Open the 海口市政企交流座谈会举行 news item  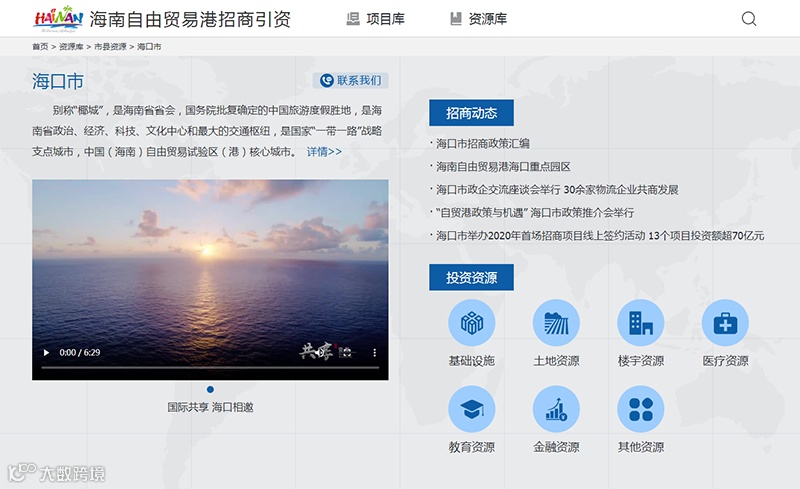click(x=557, y=189)
